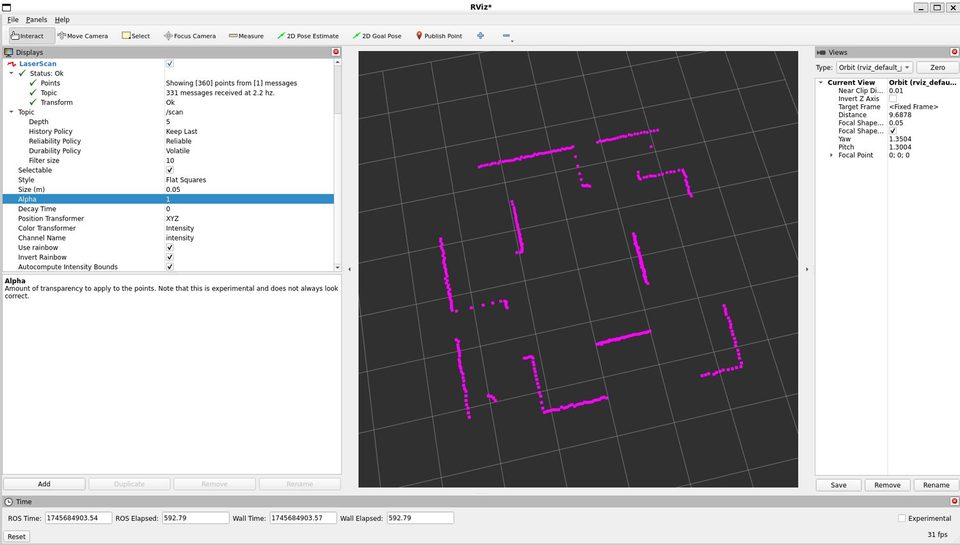Click the Wall Time field

click(x=303, y=518)
